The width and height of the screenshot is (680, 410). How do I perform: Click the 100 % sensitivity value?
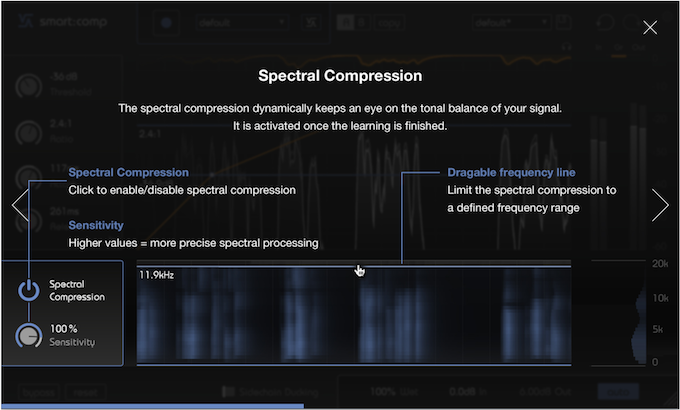[64, 328]
